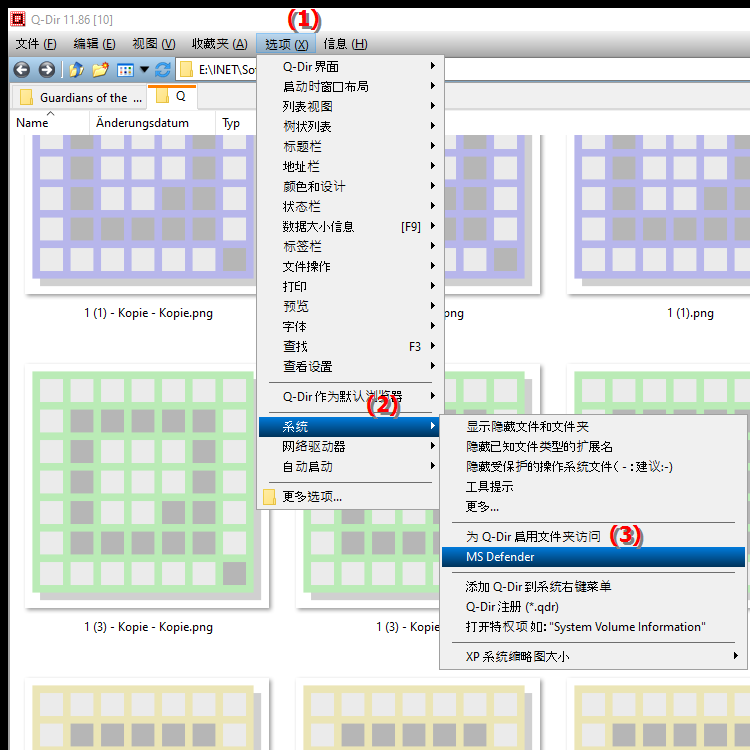750x750 pixels.
Task: Open 更多选项... with folder icon
Action: pos(349,497)
